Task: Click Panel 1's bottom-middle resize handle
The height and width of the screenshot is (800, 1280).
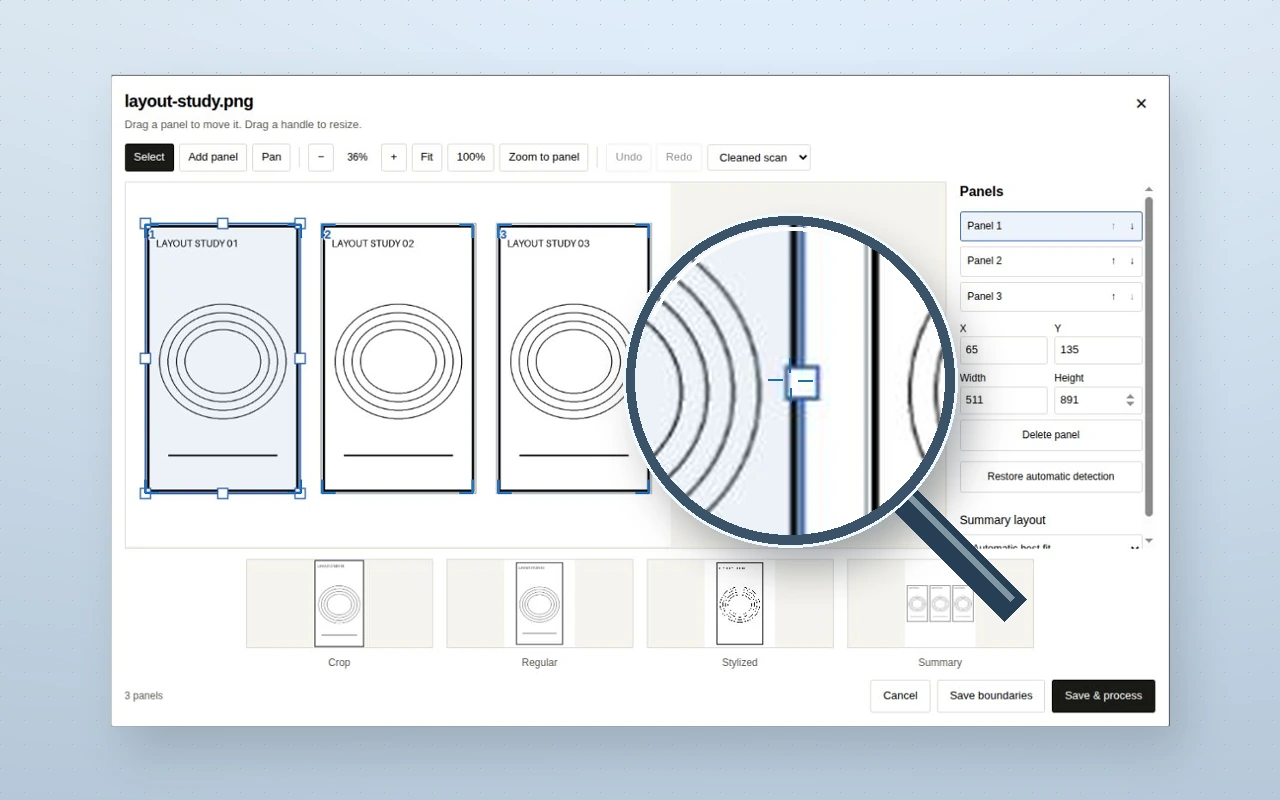Action: point(223,493)
